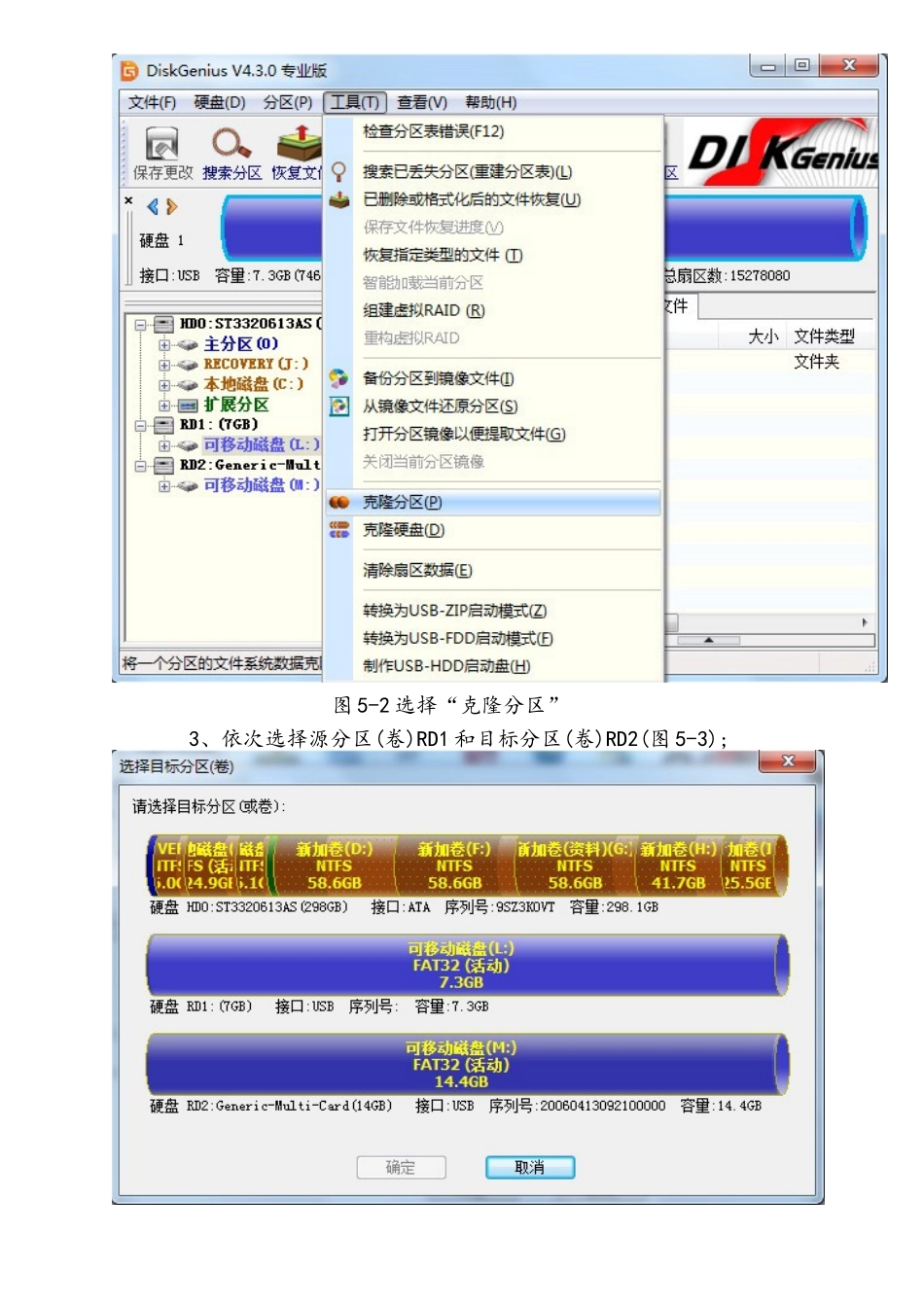Screen dimensions: 924x1307
Task: Select RD1:(7GB) label in tree
Action: click(219, 425)
